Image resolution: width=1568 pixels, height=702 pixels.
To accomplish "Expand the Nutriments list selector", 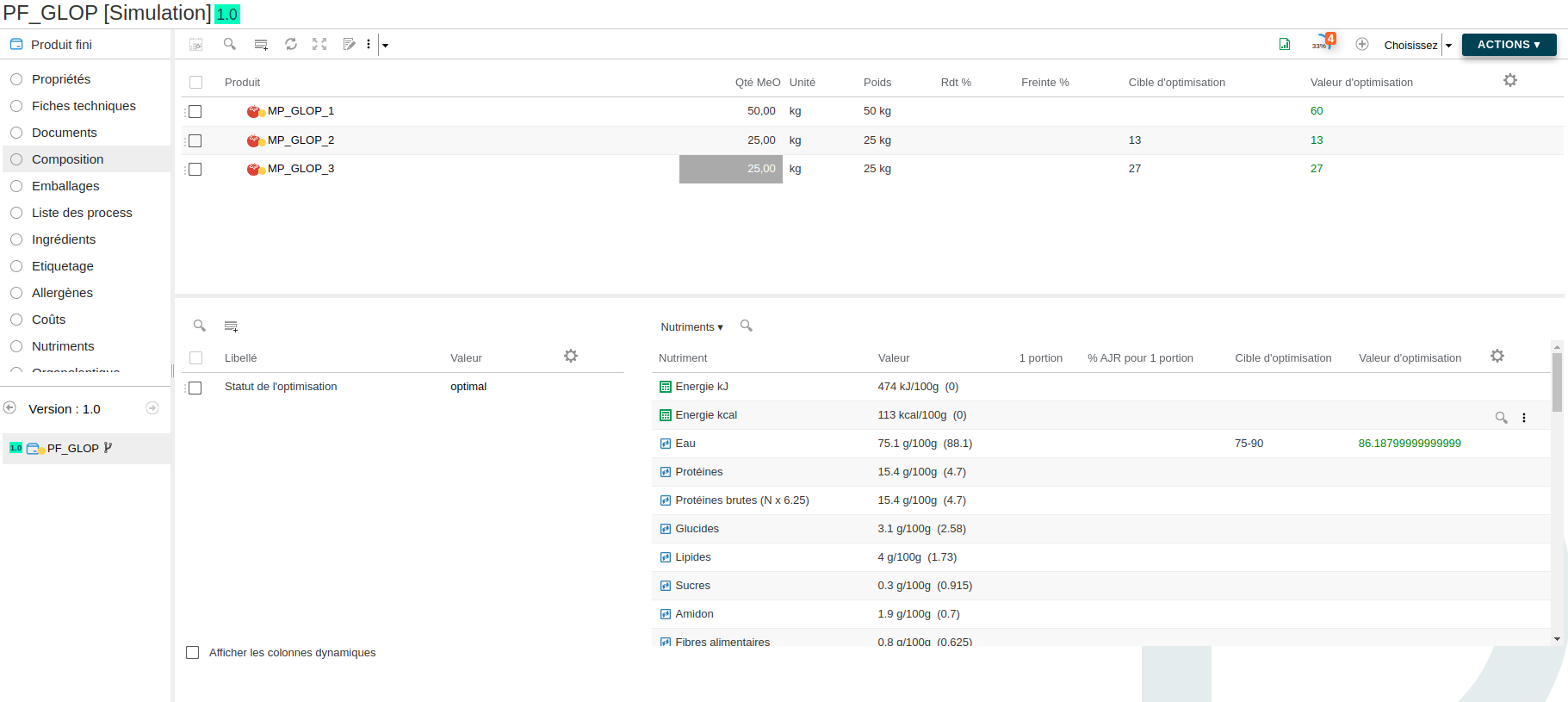I will pyautogui.click(x=691, y=326).
